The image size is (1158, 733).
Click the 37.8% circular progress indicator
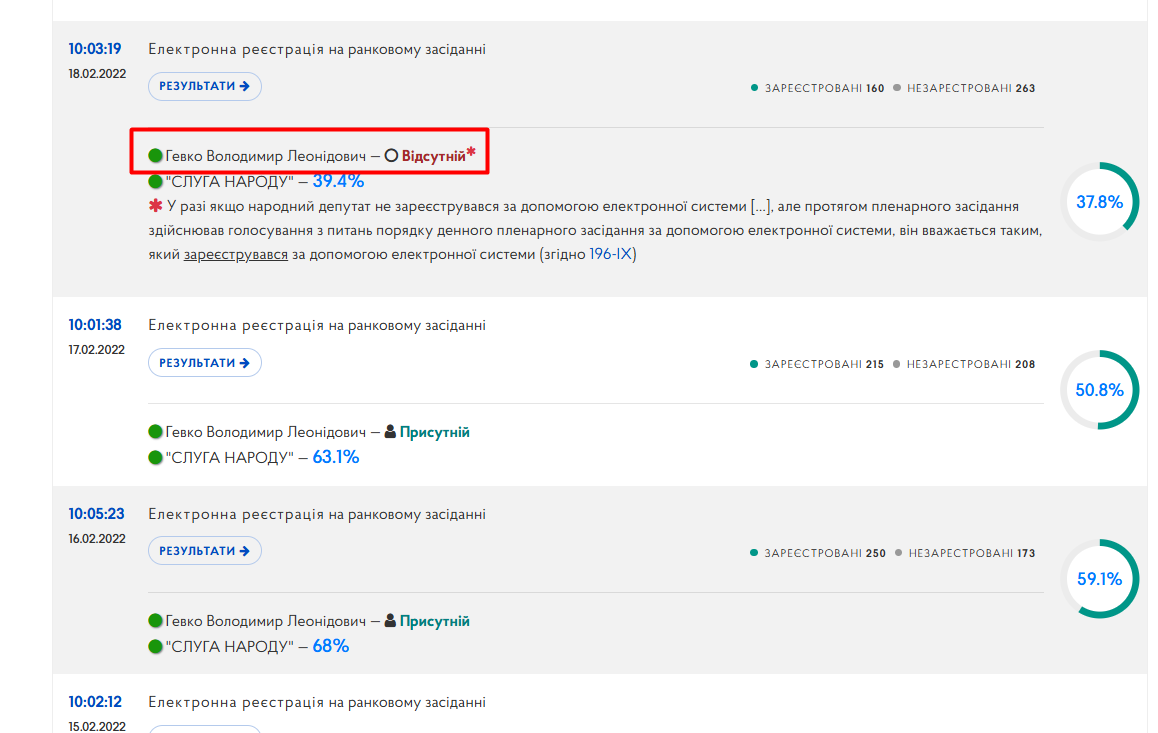[x=1100, y=202]
